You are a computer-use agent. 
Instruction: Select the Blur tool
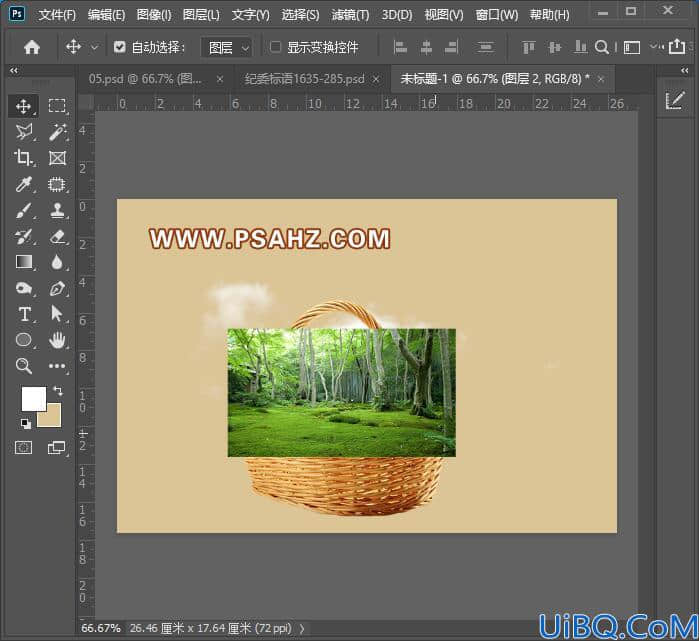57,262
